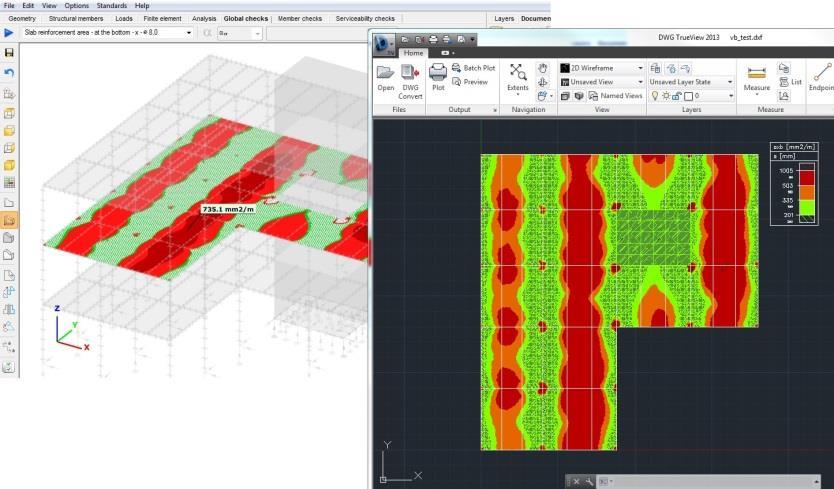834x489 pixels.
Task: Click the Measure ruler icon
Action: (x=756, y=72)
